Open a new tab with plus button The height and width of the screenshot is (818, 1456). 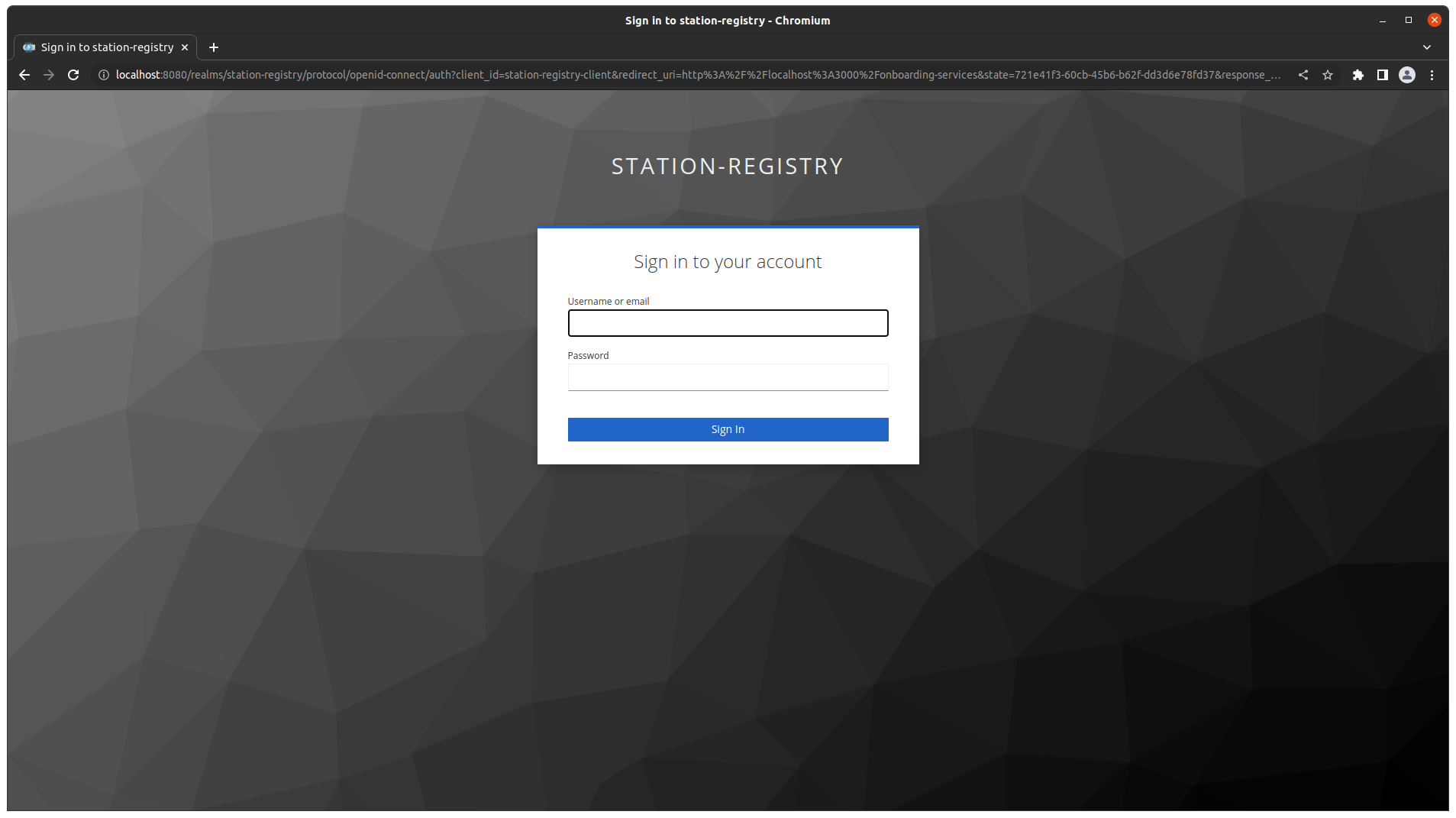[x=214, y=47]
